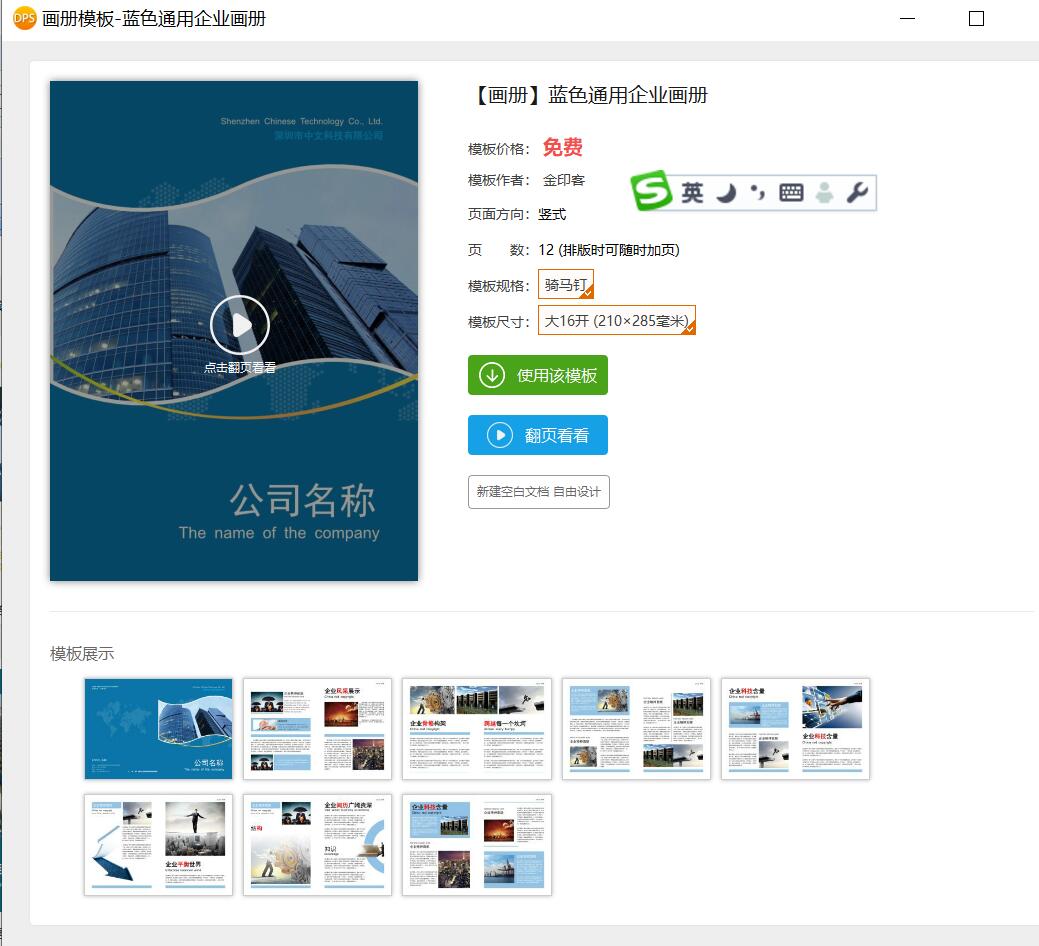Open the Sogou soft keyboard icon
This screenshot has width=1039, height=946.
791,193
